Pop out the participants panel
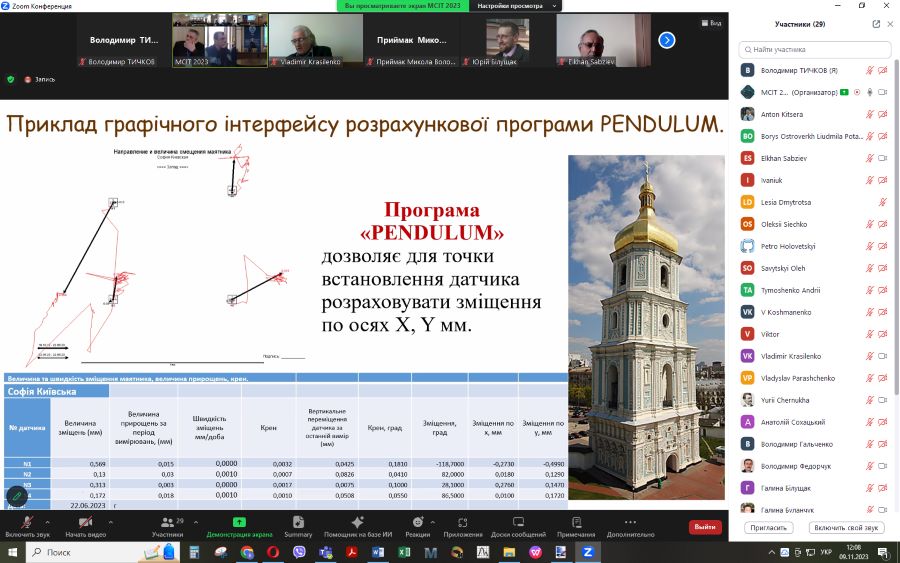Image resolution: width=900 pixels, height=563 pixels. tap(876, 24)
